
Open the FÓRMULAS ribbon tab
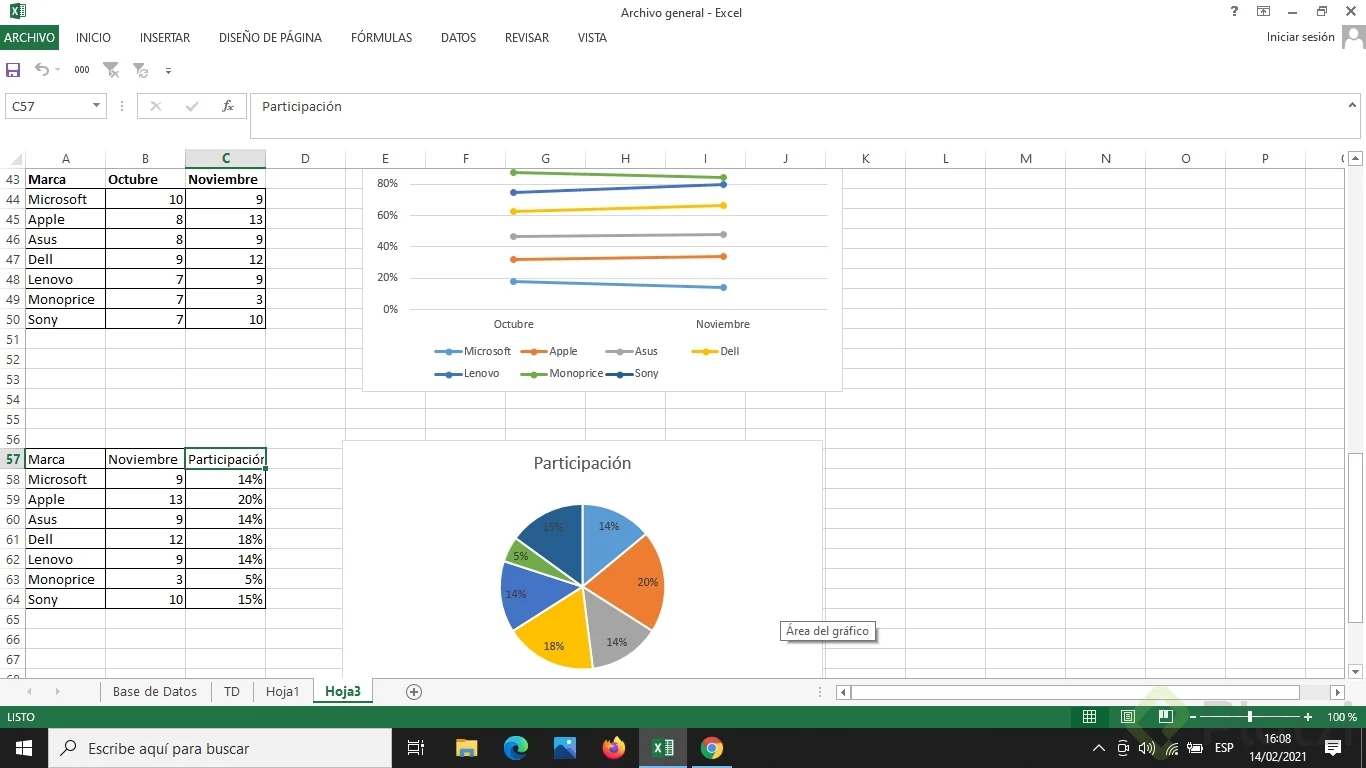coord(381,38)
